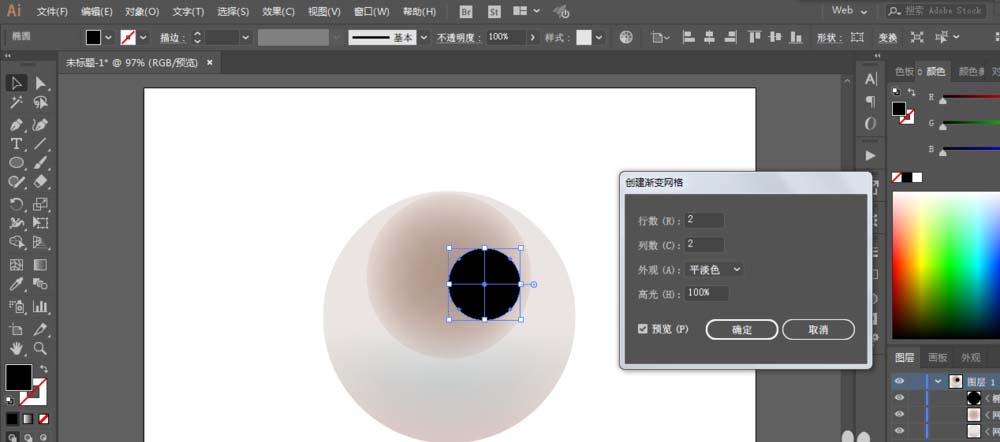Image resolution: width=1000 pixels, height=442 pixels.
Task: Select the Pen tool
Action: click(x=16, y=125)
